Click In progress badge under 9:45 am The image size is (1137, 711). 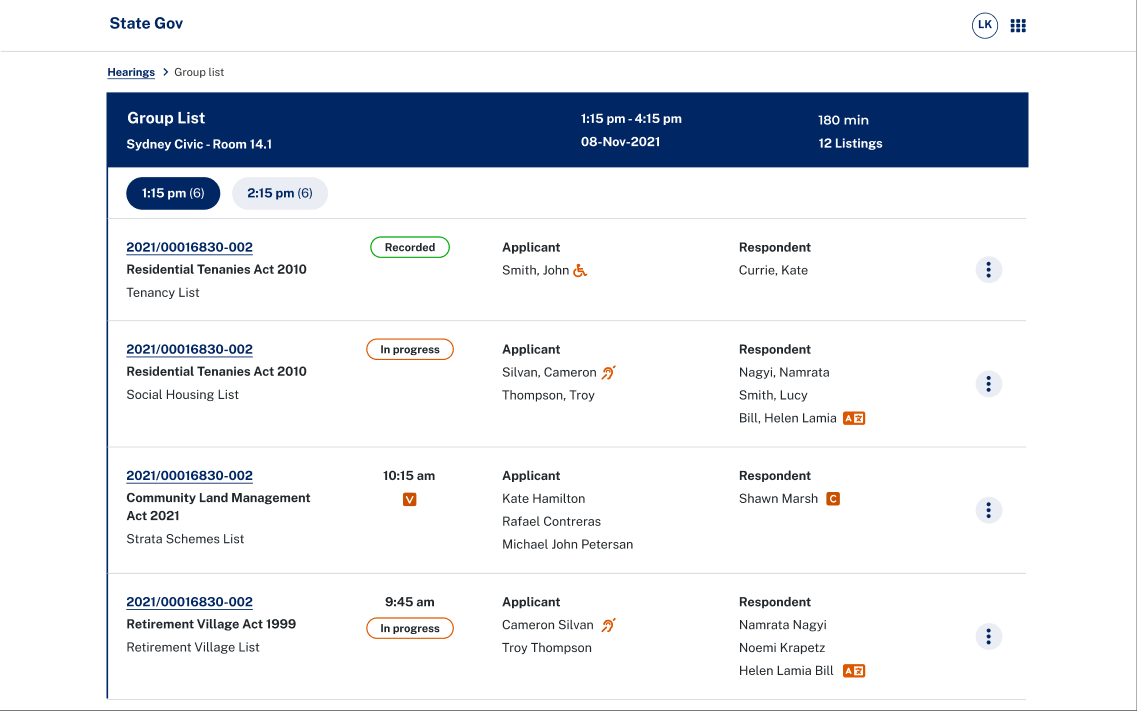410,628
